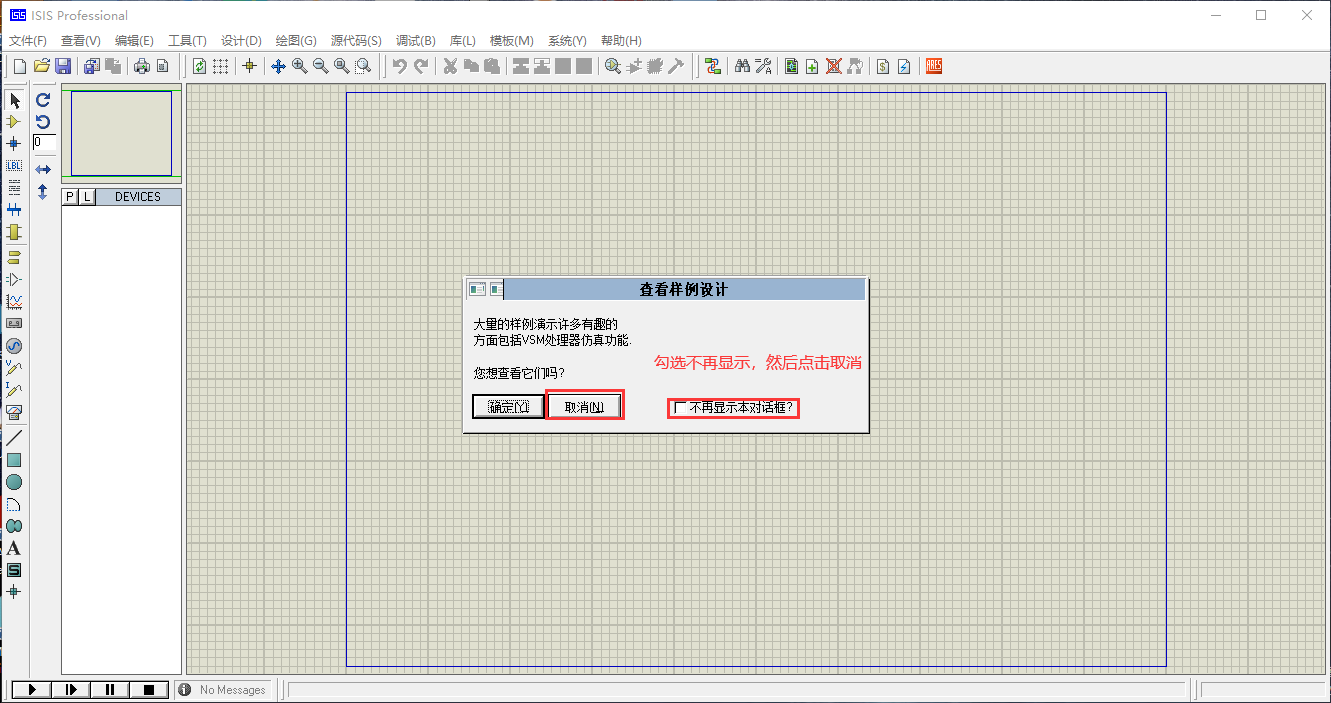Expand the 调试(B) debug menu
The height and width of the screenshot is (703, 1331).
(x=415, y=41)
